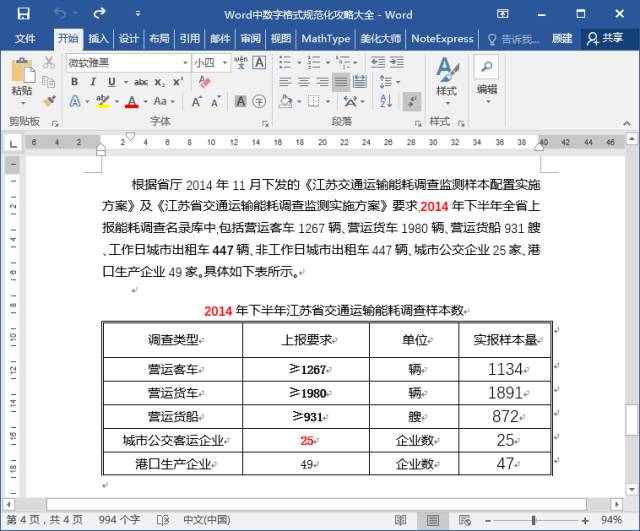
Task: Toggle justify text alignment
Action: click(341, 82)
